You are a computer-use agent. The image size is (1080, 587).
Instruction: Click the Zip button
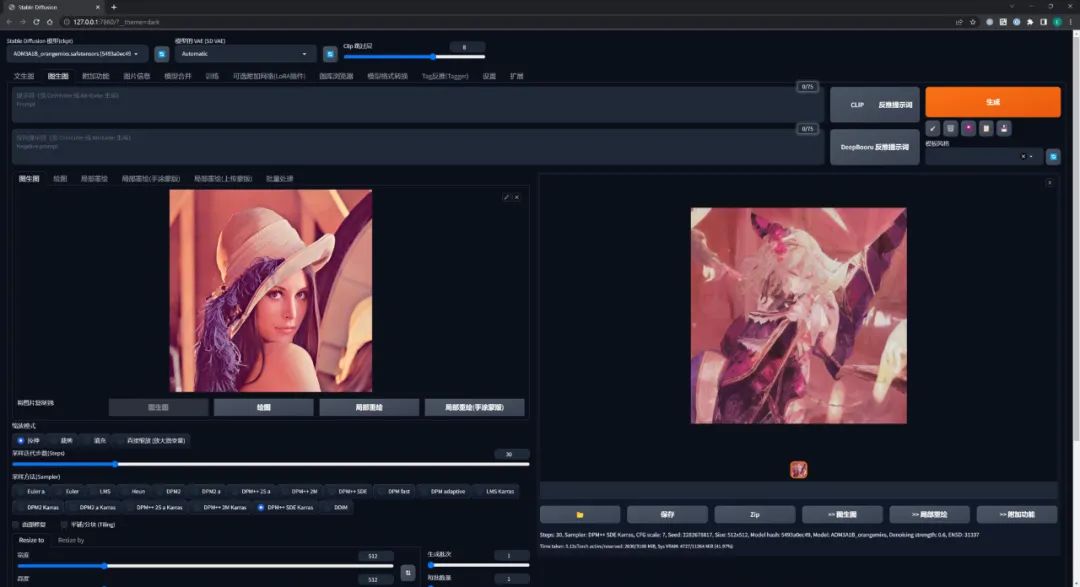pyautogui.click(x=755, y=515)
